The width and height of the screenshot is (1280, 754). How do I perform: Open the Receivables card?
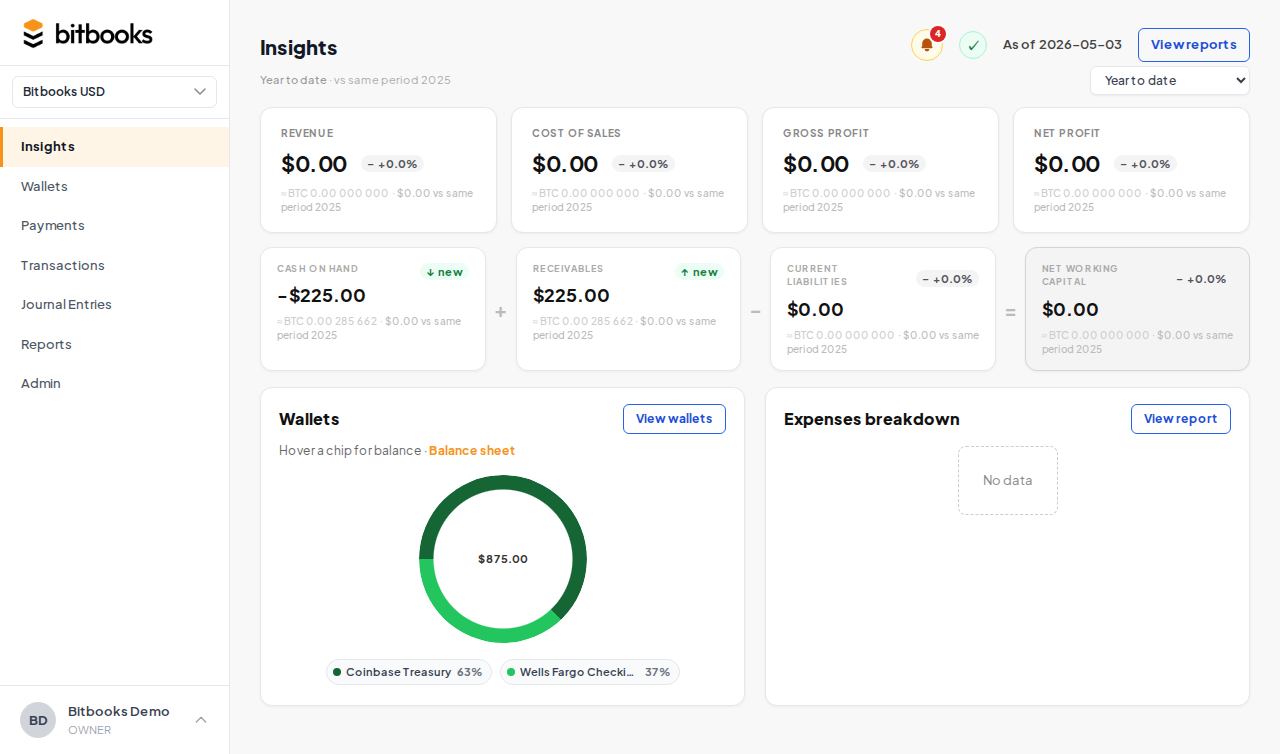click(x=628, y=309)
